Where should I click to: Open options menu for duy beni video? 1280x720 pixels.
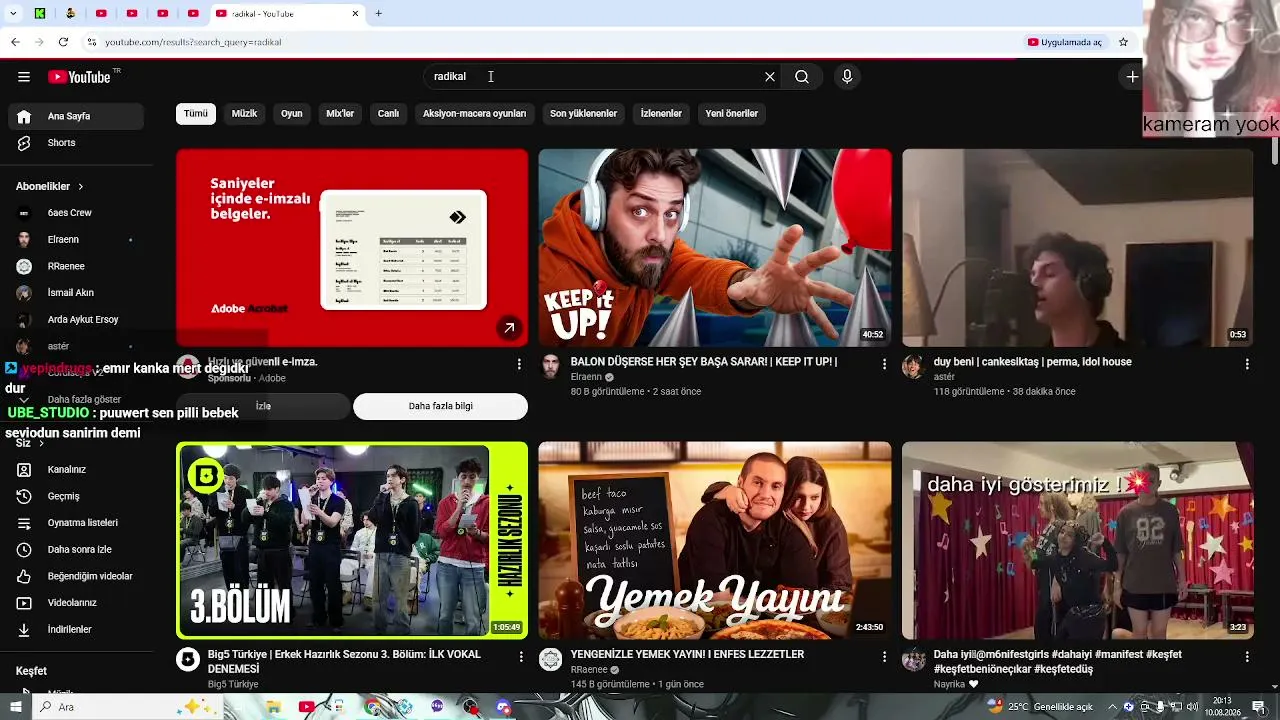pos(1247,365)
